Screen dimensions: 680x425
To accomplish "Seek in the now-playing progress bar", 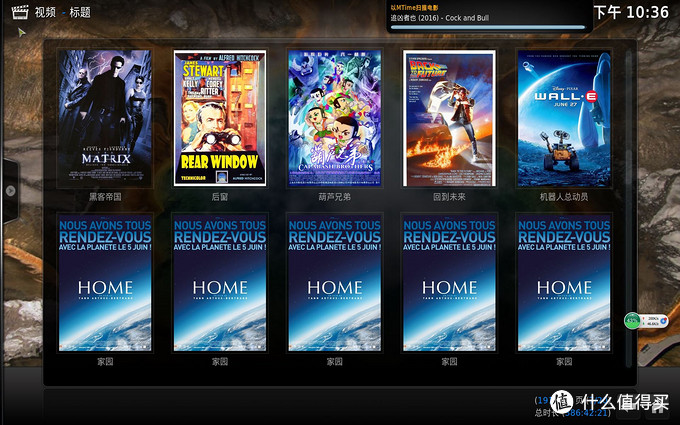I will (x=488, y=27).
